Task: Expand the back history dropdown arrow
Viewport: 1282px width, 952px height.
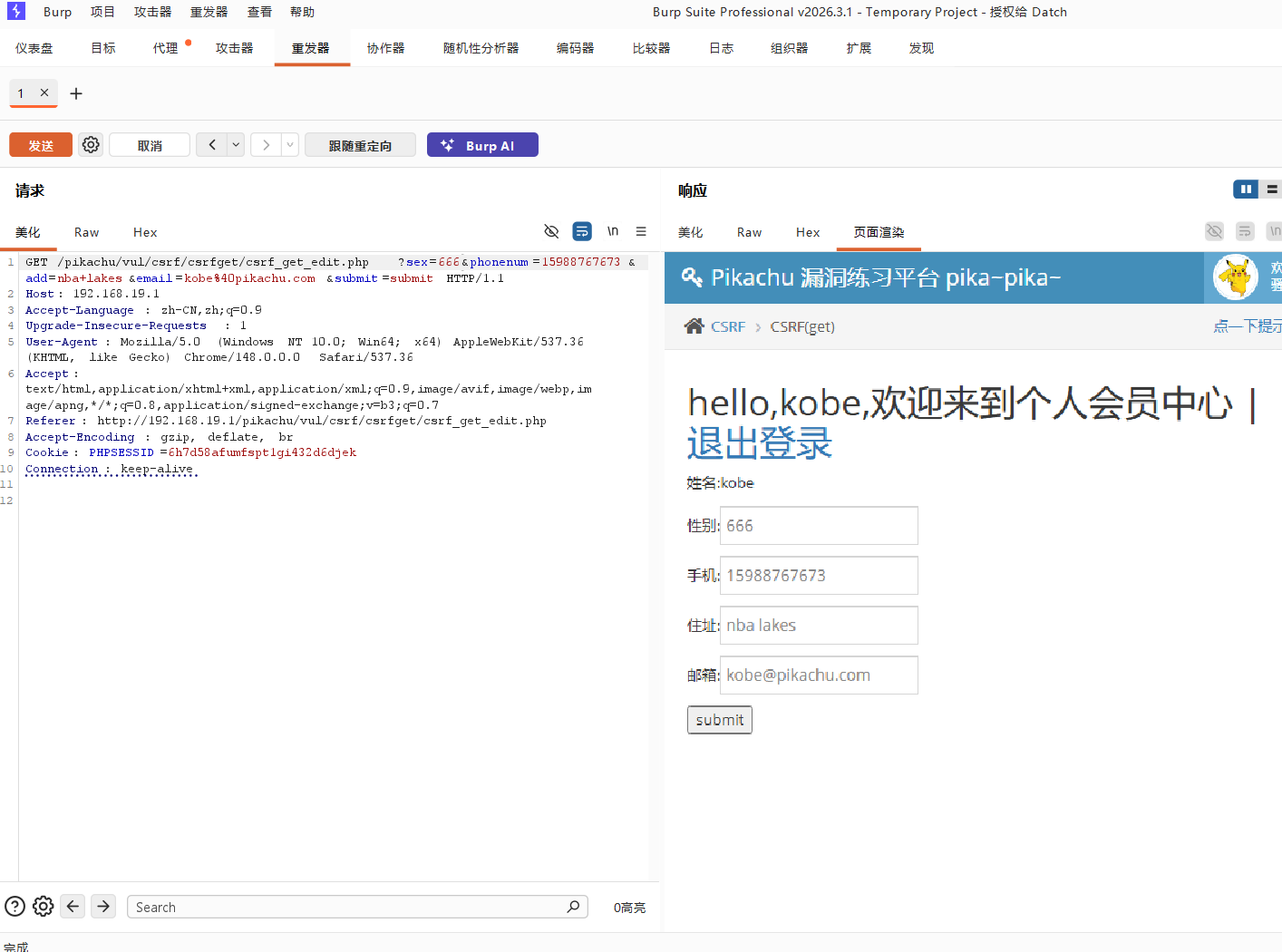Action: tap(236, 144)
